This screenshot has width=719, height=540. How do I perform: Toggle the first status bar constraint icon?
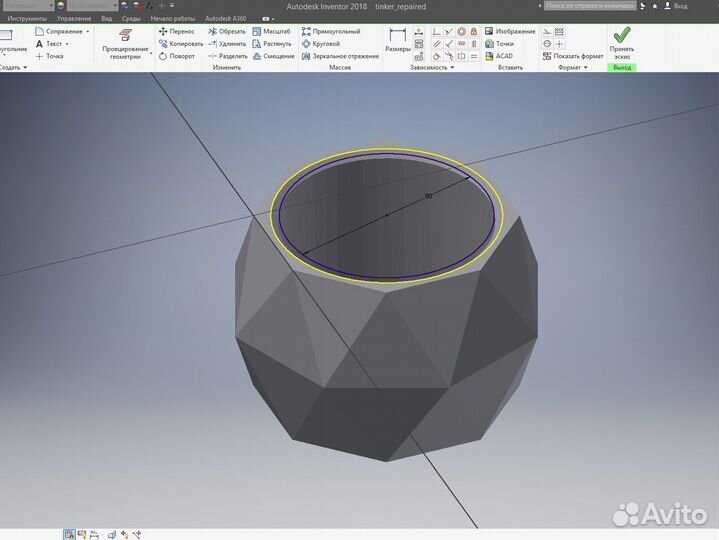coord(70,534)
